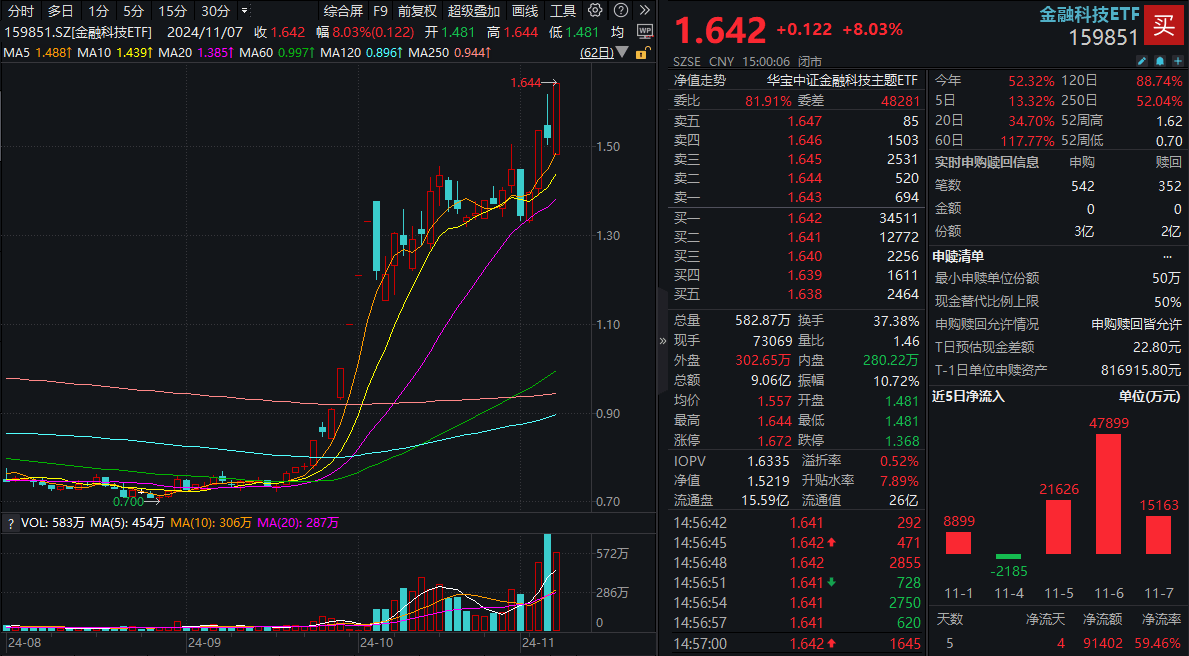
Task: Open the 前复权 adjustment selector
Action: coord(416,11)
